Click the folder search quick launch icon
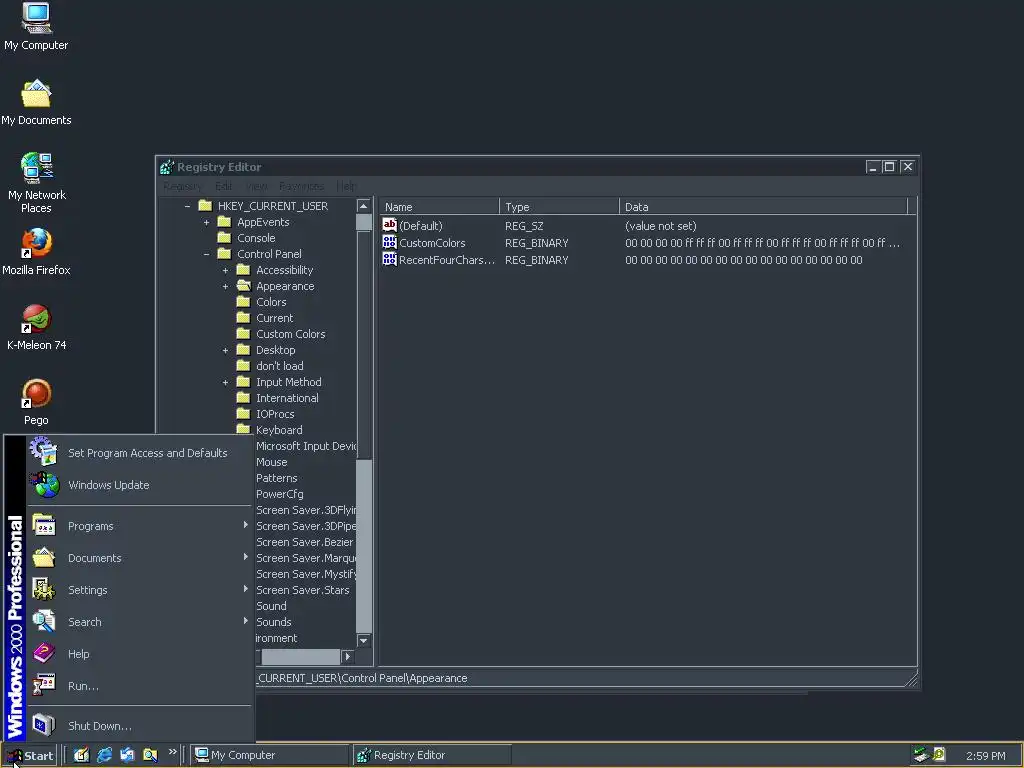This screenshot has height=768, width=1024. (x=150, y=755)
